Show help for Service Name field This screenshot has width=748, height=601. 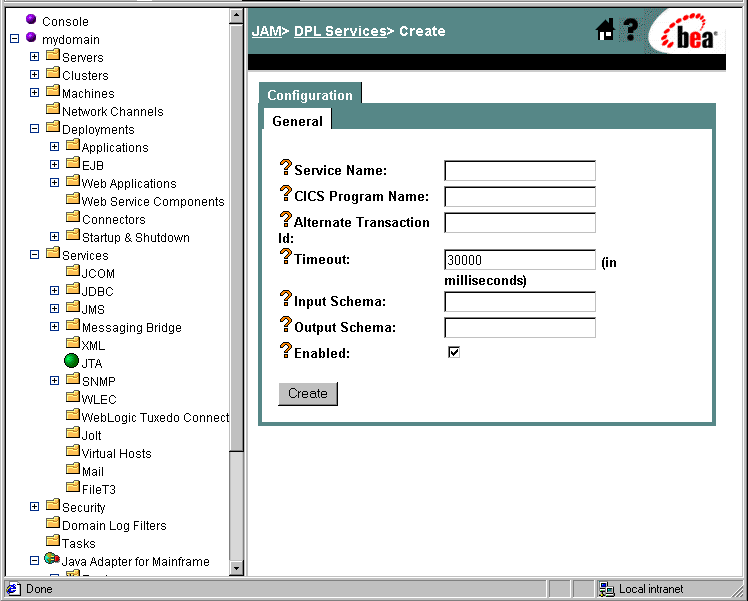pos(285,167)
